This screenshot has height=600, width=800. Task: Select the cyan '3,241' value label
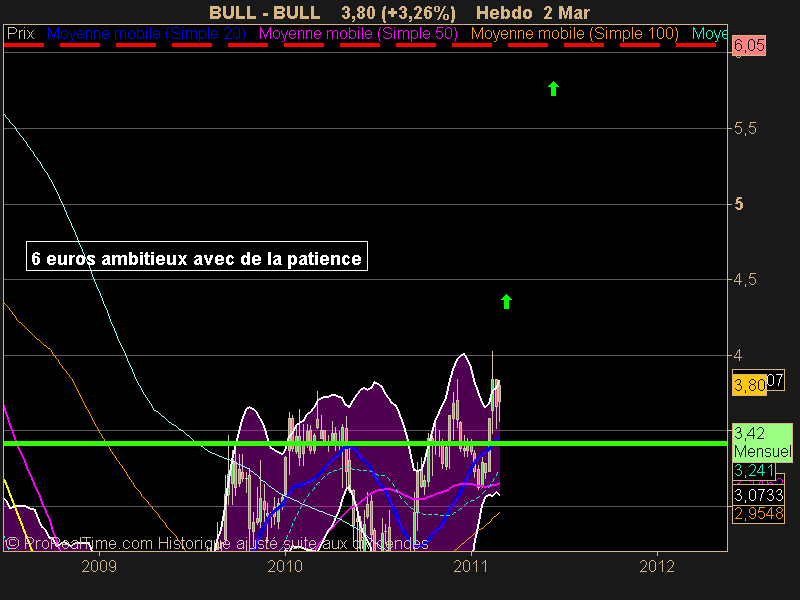754,470
